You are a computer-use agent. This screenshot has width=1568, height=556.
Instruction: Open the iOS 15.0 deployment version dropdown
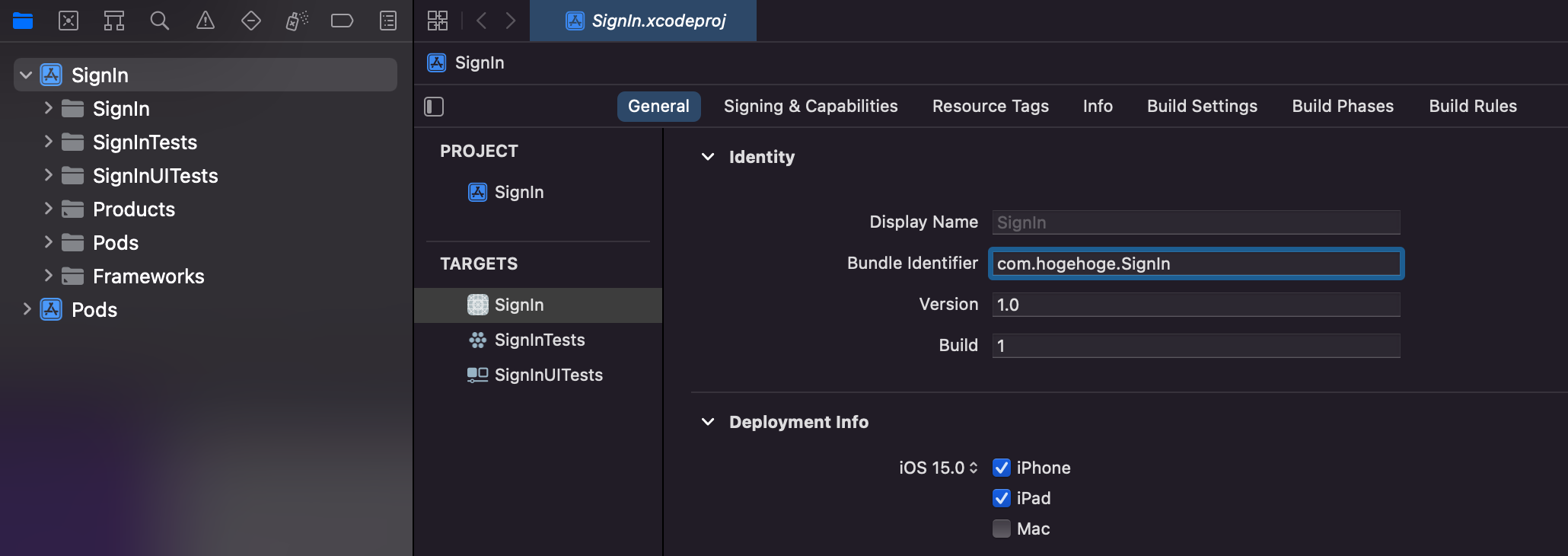pyautogui.click(x=938, y=468)
